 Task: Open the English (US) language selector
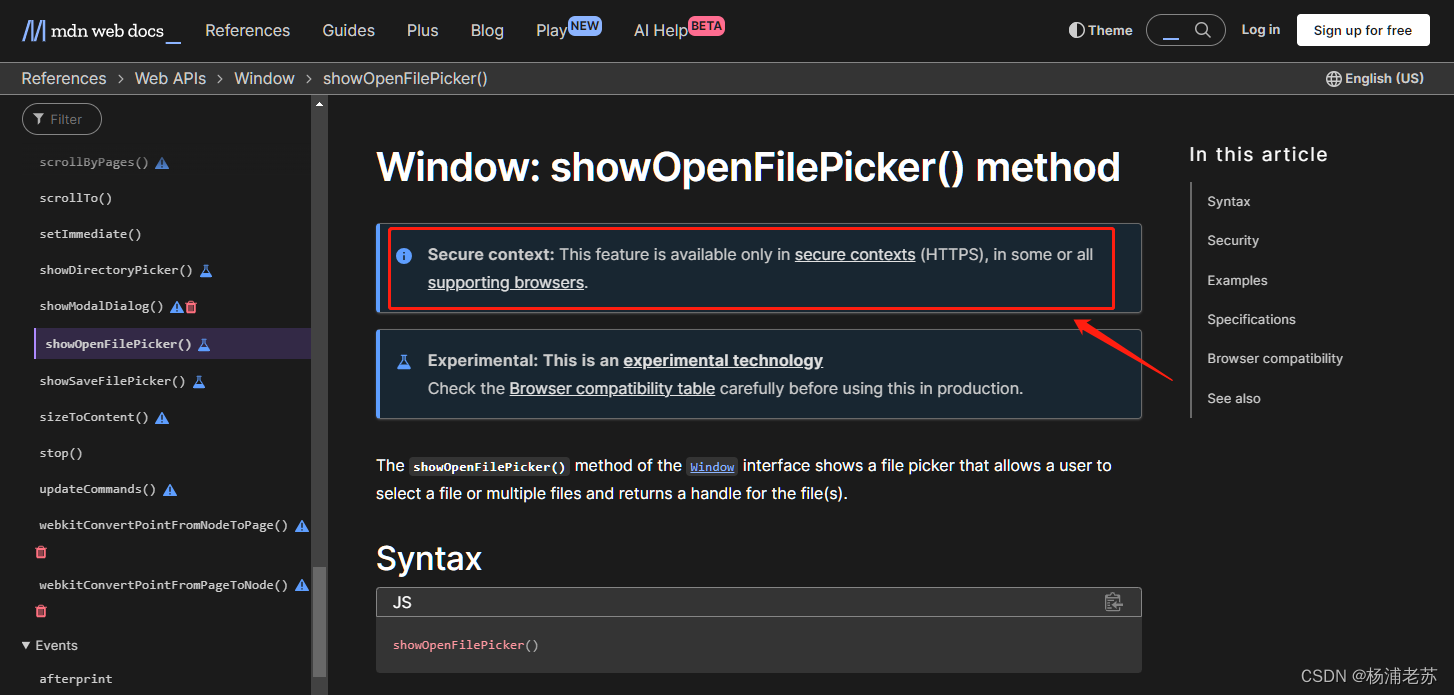click(1375, 79)
